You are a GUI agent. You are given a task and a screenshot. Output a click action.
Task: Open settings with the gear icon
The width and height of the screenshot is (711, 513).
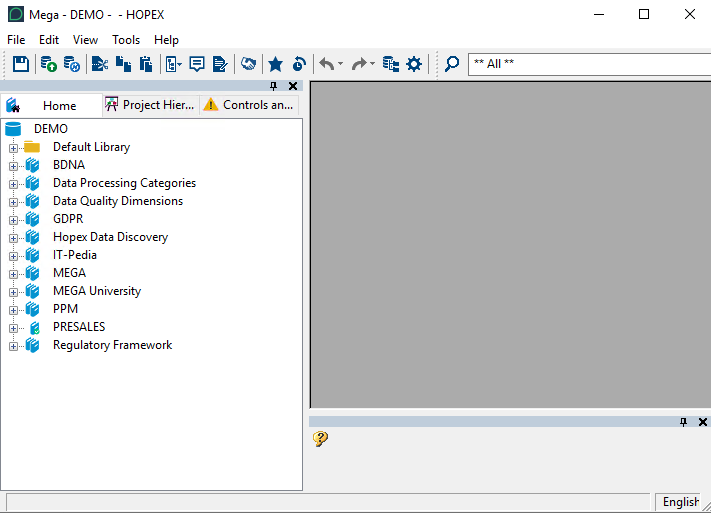[414, 64]
